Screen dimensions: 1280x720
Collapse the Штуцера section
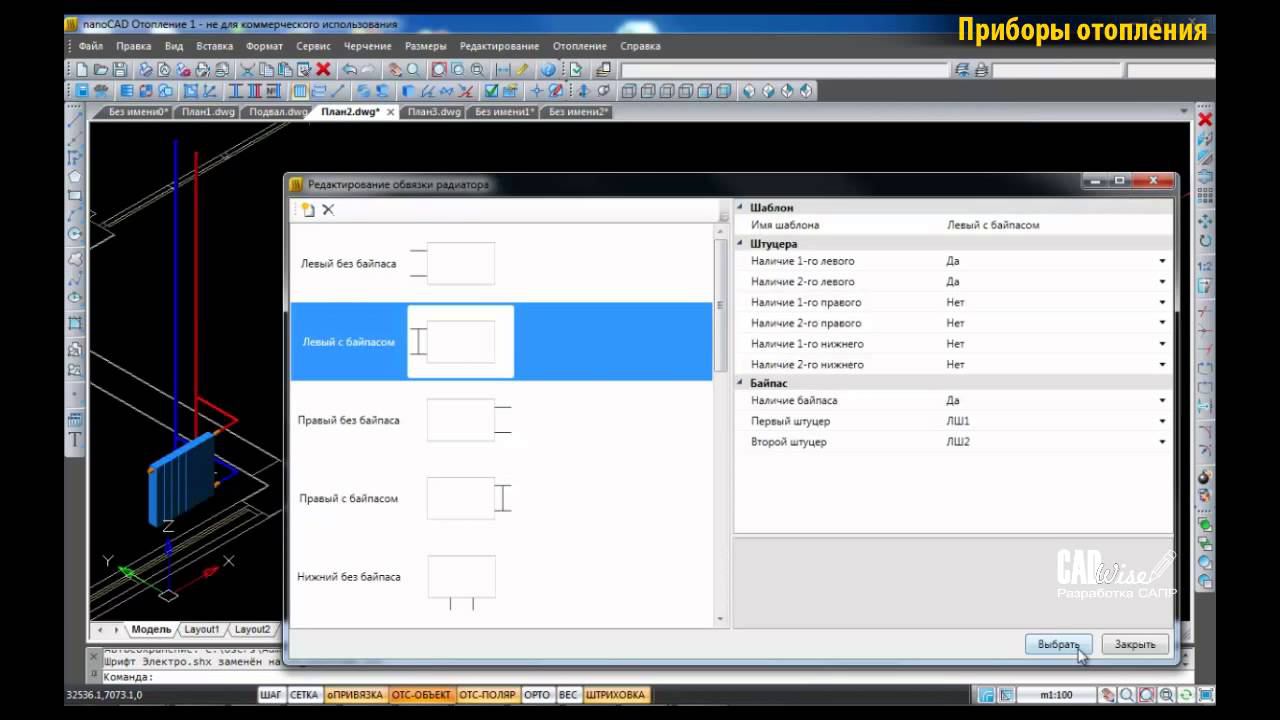(x=741, y=243)
